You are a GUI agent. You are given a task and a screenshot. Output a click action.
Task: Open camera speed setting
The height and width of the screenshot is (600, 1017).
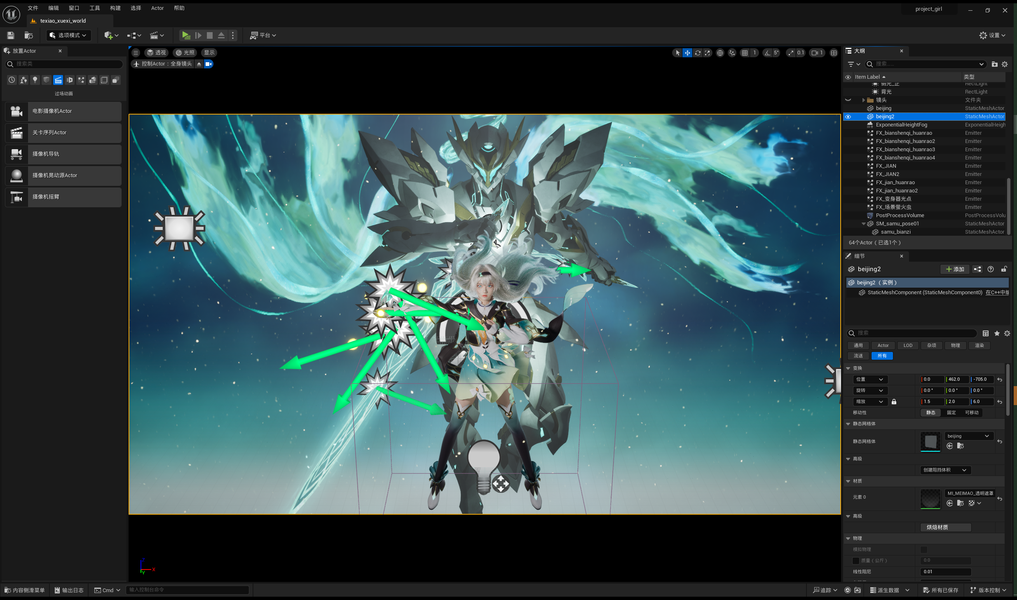[817, 53]
